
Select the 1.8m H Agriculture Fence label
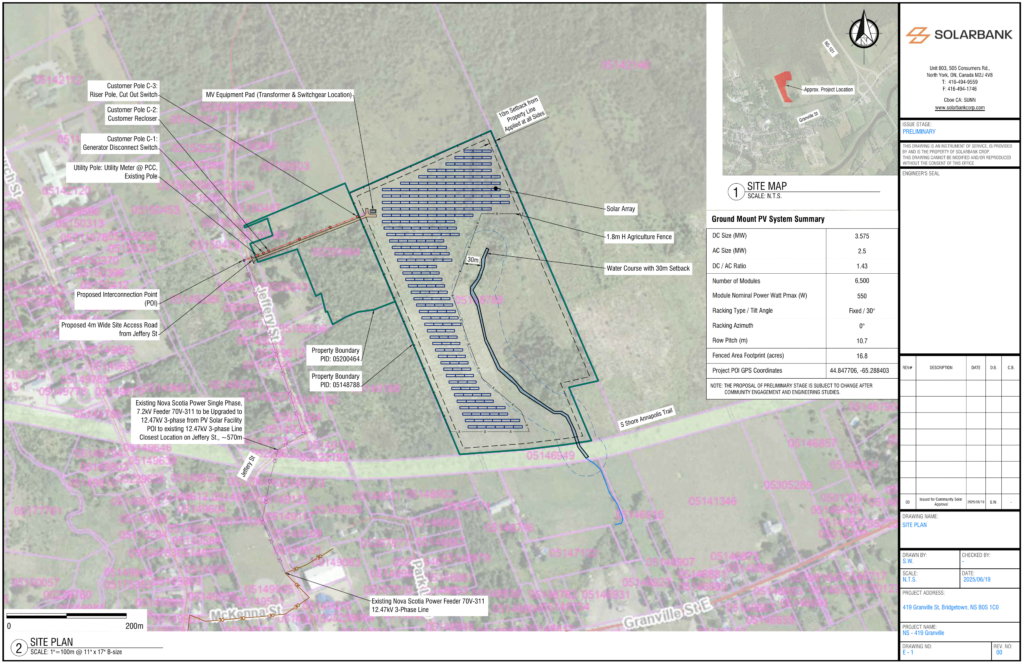639,236
